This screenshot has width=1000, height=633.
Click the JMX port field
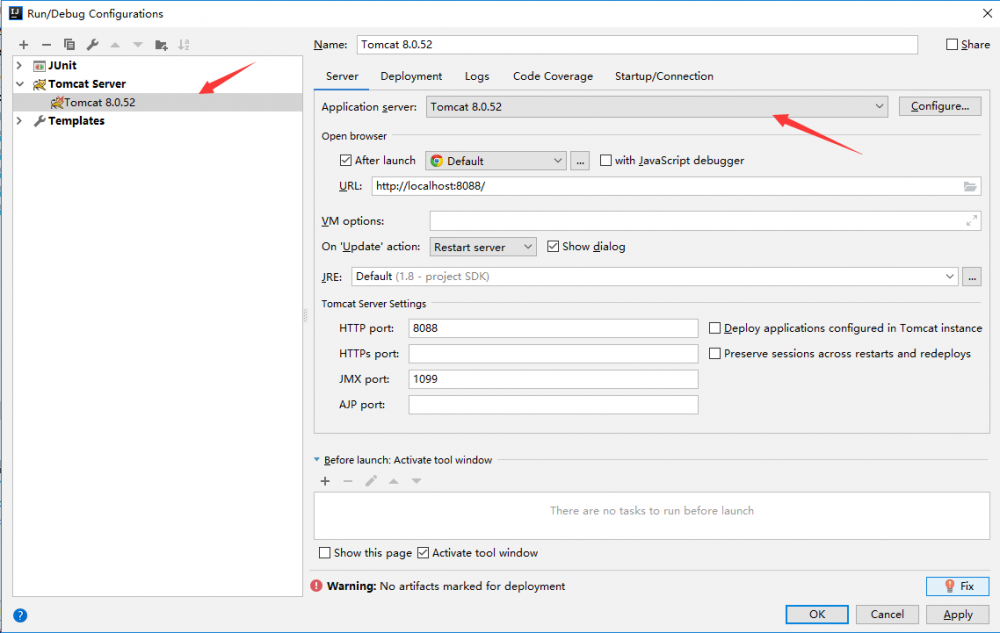(553, 379)
